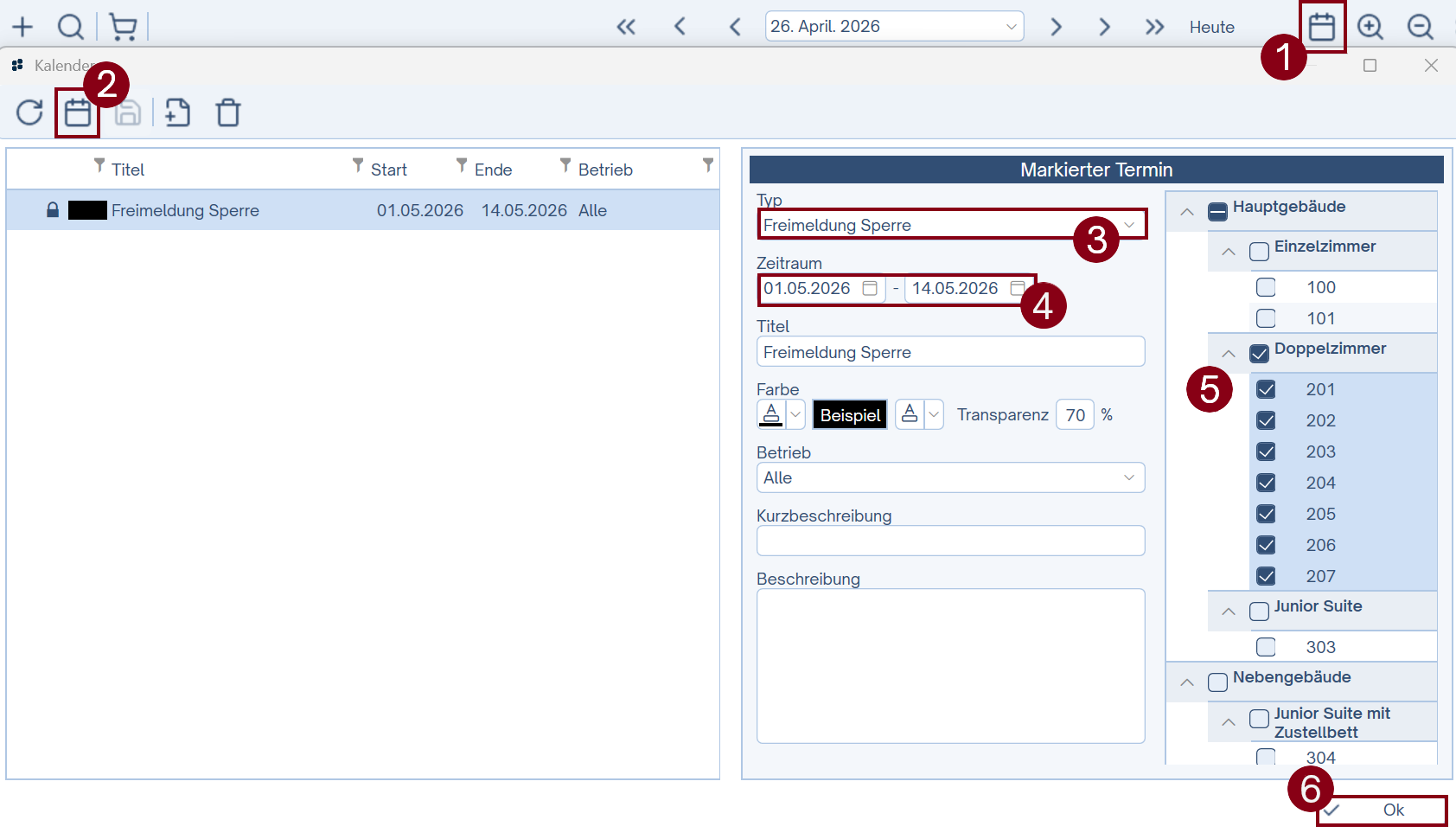This screenshot has height=839, width=1456.
Task: Uncheck the room 203 checkbox
Action: (1266, 452)
